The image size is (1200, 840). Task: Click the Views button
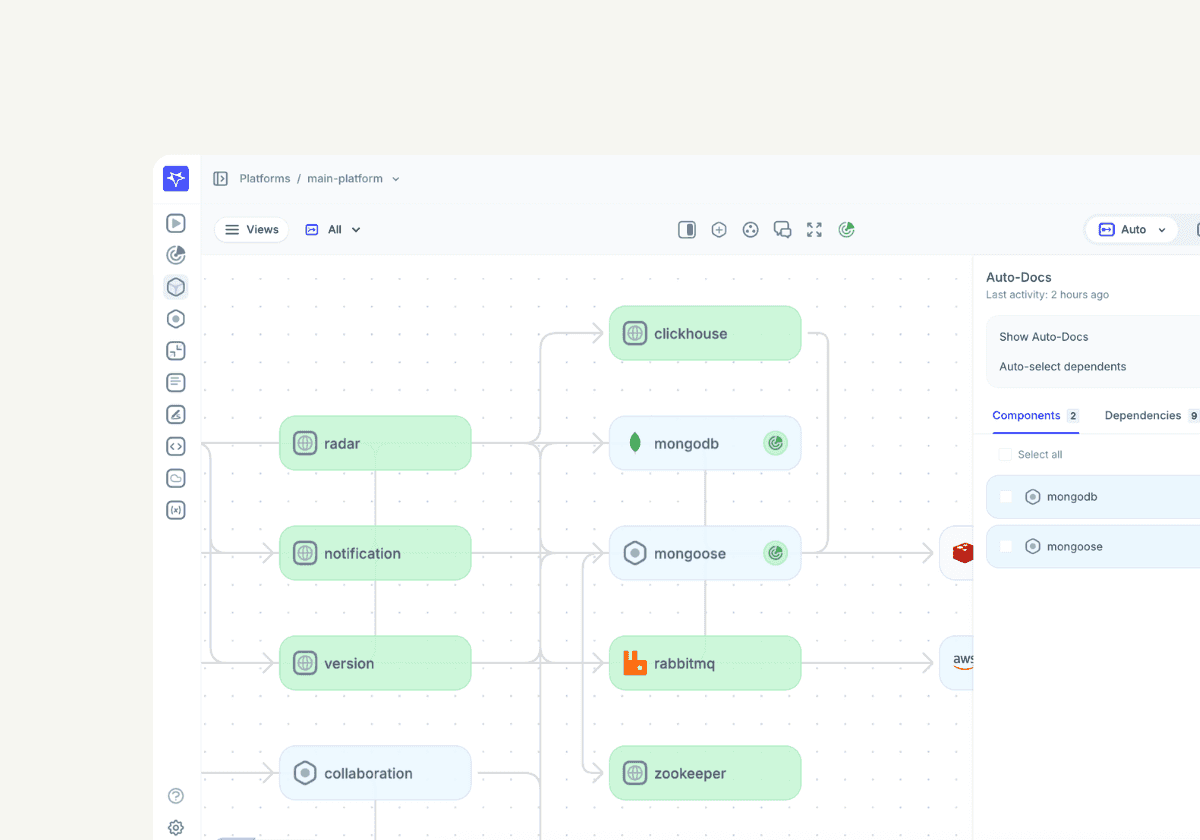[252, 230]
